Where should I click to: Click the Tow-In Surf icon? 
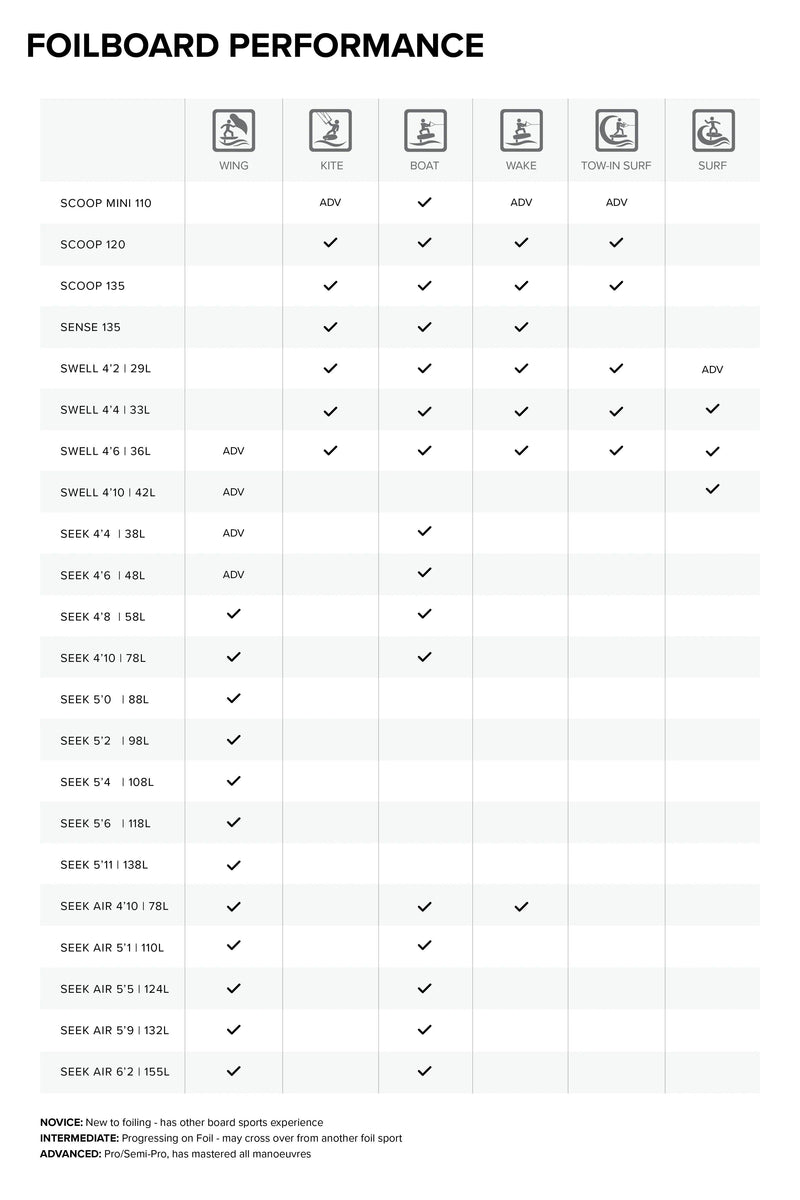[616, 130]
